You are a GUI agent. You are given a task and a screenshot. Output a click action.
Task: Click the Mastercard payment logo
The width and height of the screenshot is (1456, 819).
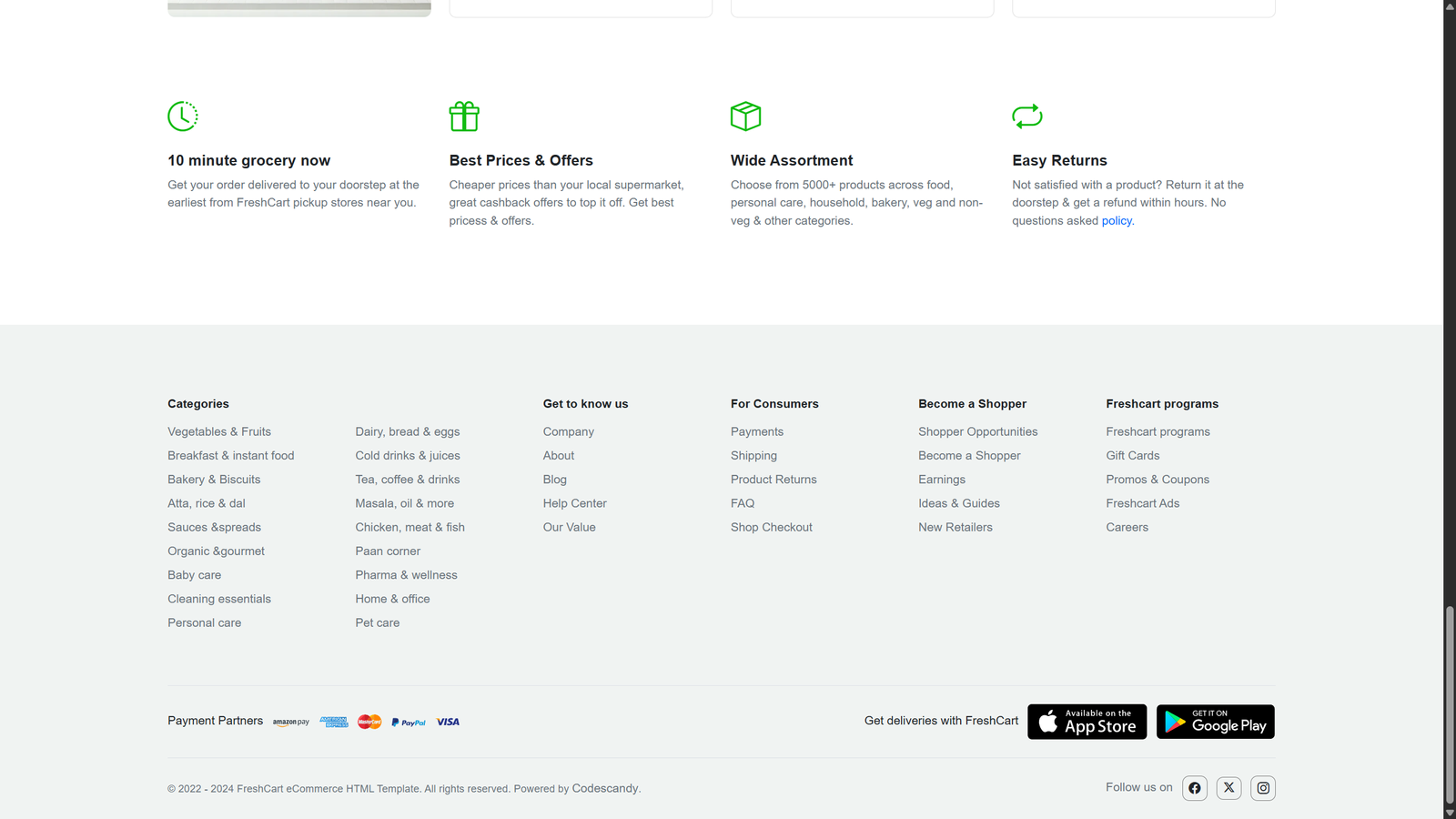(369, 723)
